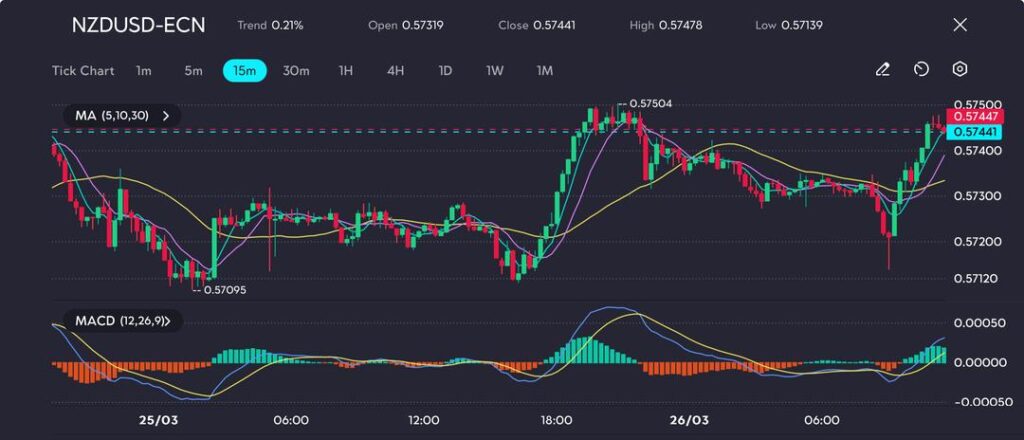
Task: Open the drawing pencil tool
Action: (x=882, y=70)
